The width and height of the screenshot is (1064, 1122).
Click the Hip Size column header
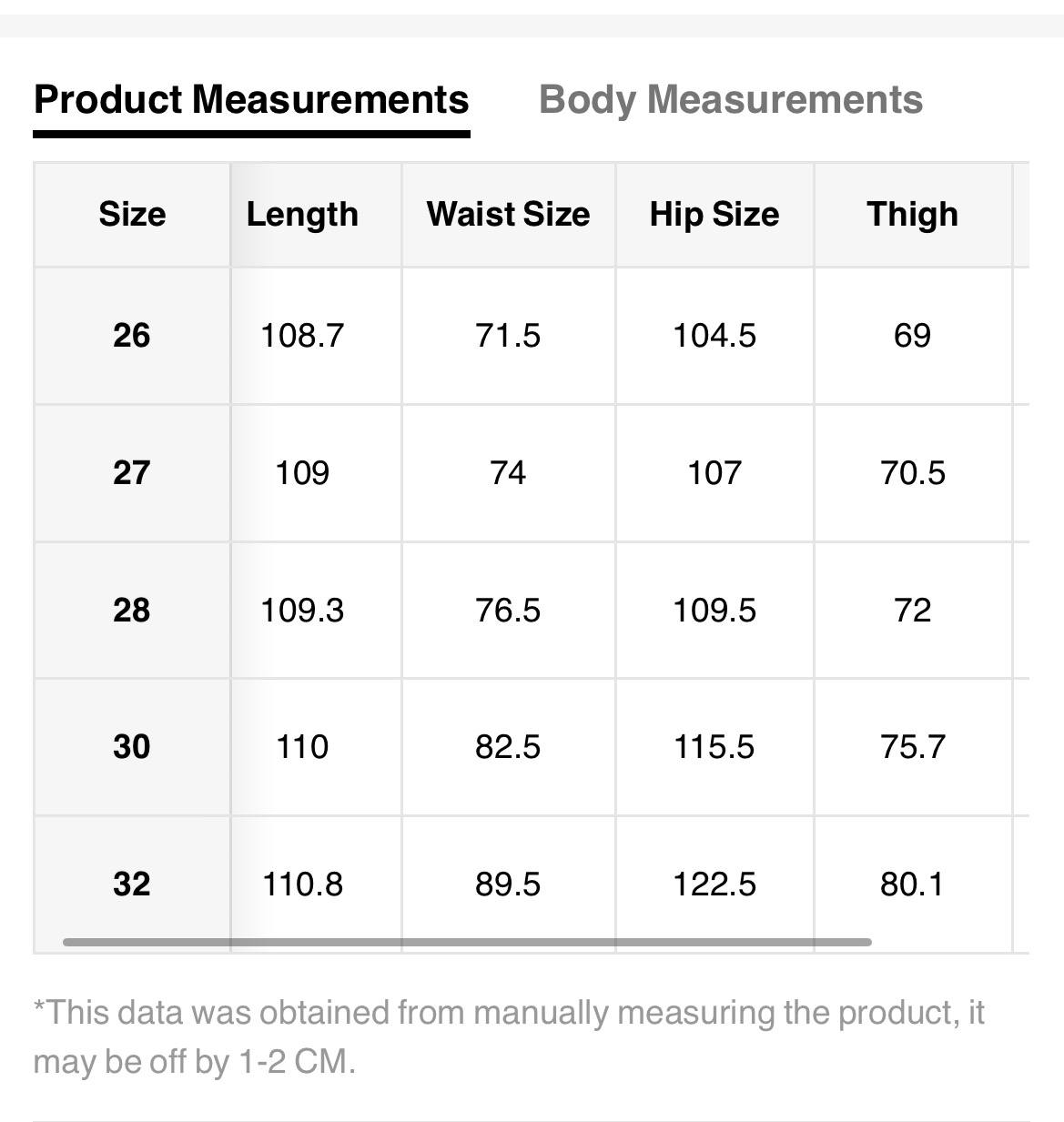coord(714,215)
